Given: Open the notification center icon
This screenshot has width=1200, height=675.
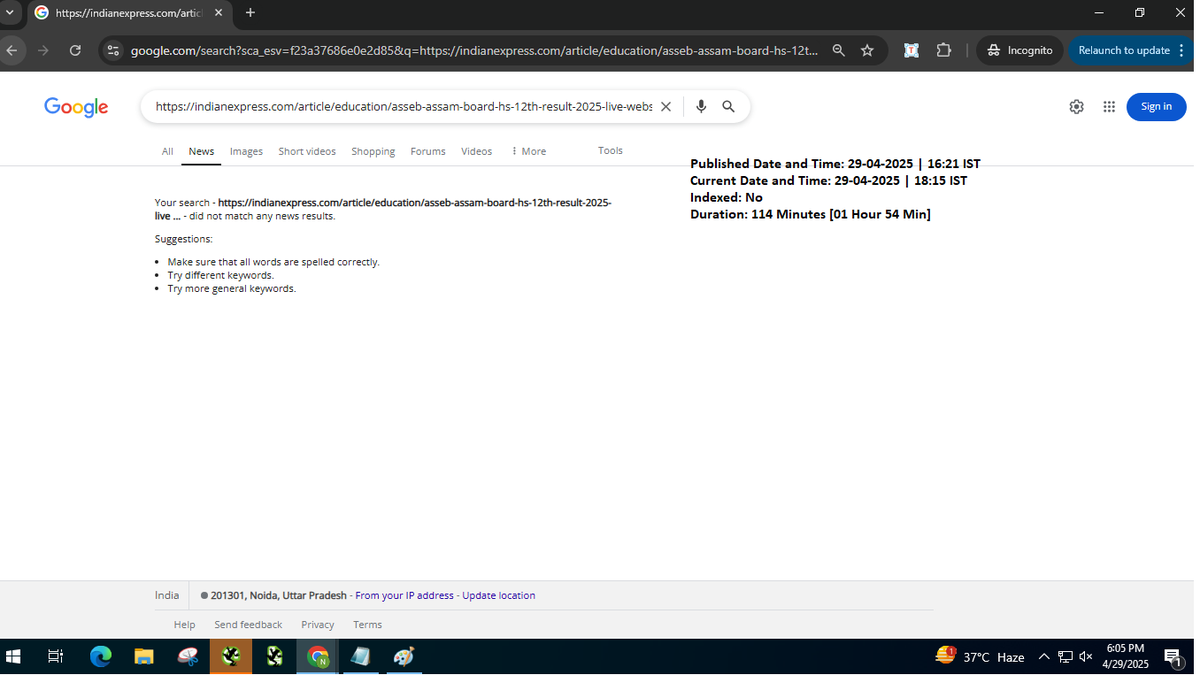Looking at the screenshot, I should click(1174, 657).
